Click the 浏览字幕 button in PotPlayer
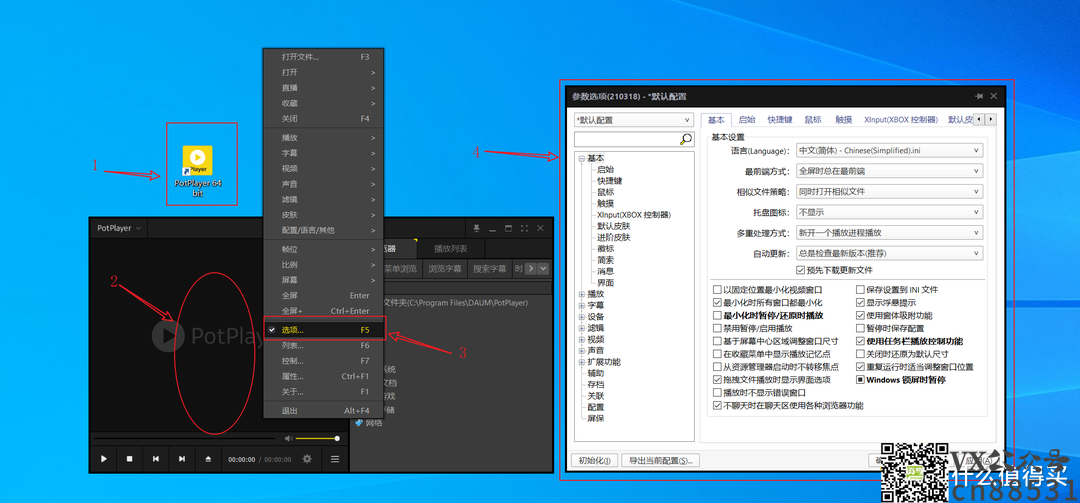Image resolution: width=1080 pixels, height=503 pixels. pyautogui.click(x=444, y=269)
